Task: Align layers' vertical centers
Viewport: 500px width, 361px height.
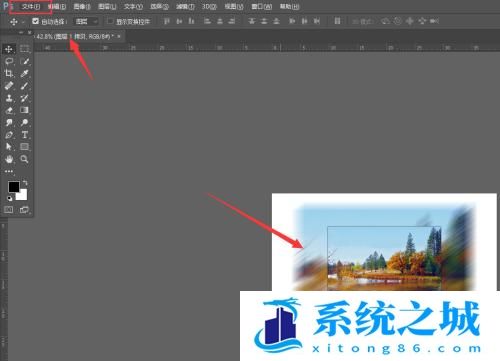Action: click(x=179, y=21)
